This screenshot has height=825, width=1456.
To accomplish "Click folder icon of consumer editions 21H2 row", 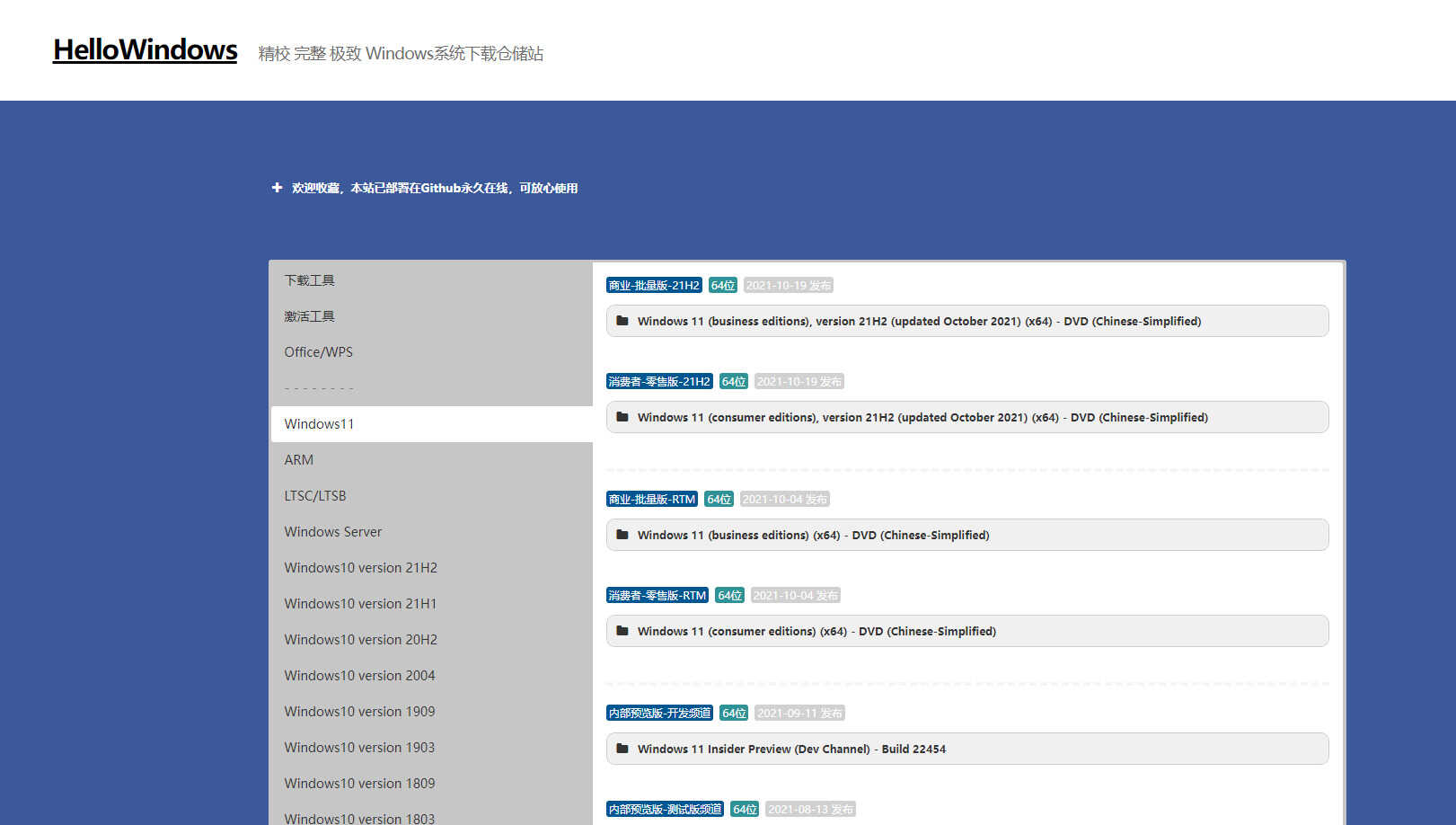I will click(x=622, y=417).
